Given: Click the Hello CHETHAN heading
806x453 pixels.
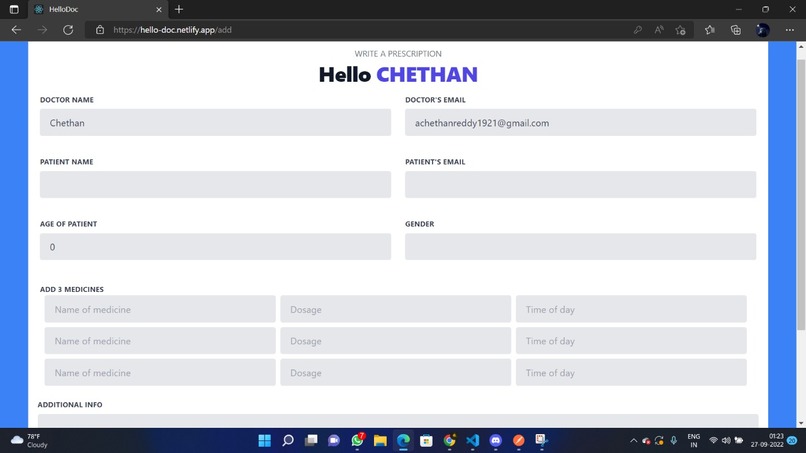Looking at the screenshot, I should pos(398,75).
